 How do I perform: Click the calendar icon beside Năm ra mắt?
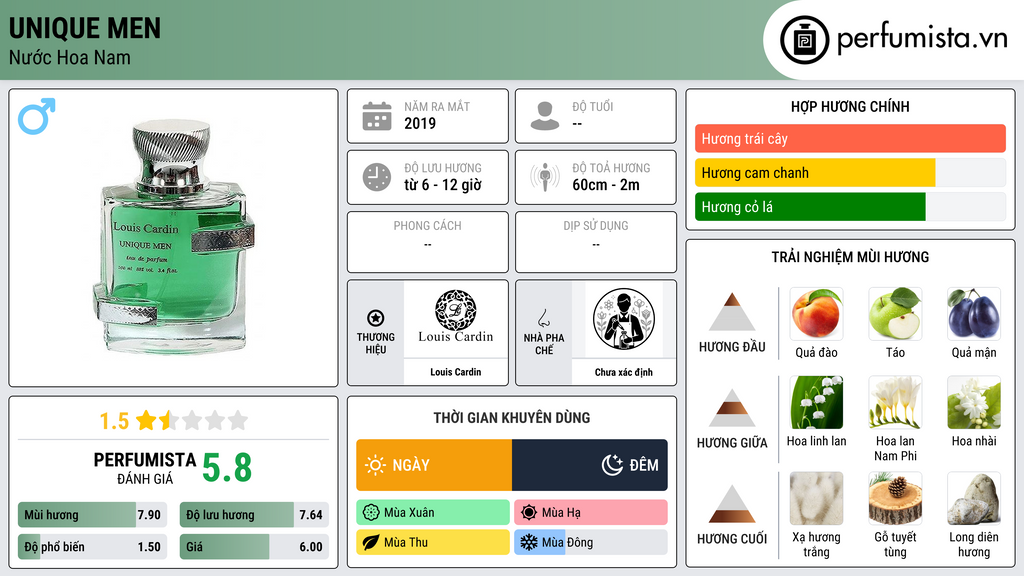point(377,116)
